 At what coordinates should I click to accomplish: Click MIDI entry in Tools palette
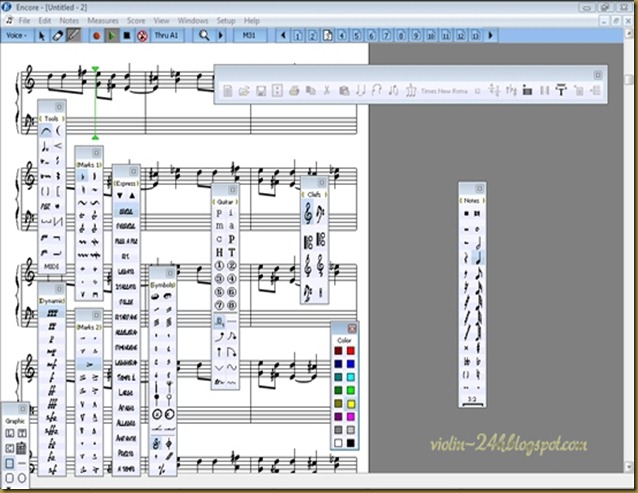pyautogui.click(x=51, y=267)
